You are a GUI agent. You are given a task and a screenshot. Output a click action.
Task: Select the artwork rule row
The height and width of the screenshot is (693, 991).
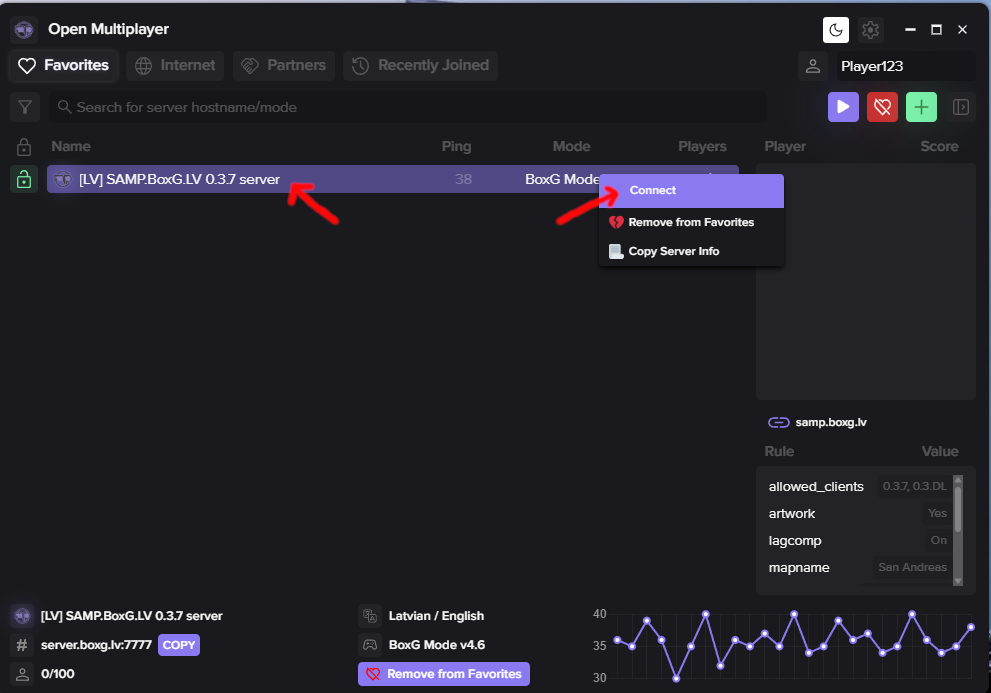pyautogui.click(x=858, y=513)
